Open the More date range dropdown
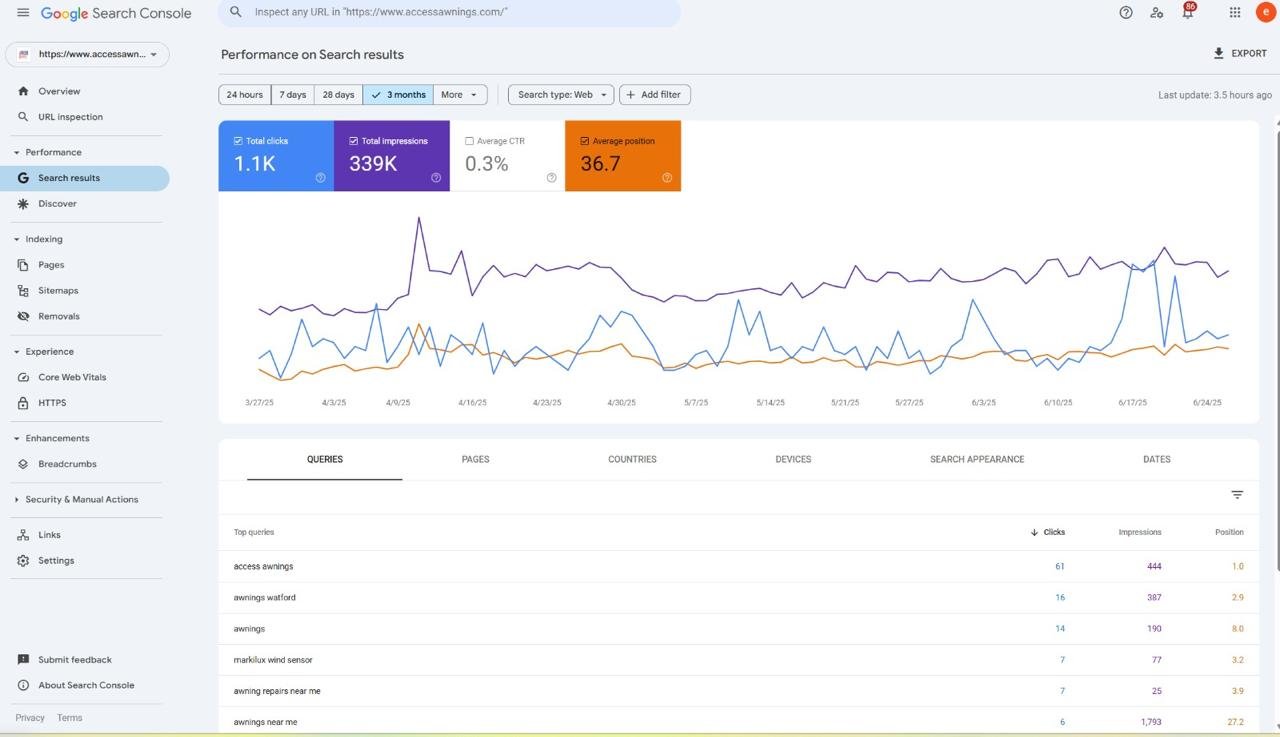Image resolution: width=1280 pixels, height=737 pixels. [460, 95]
